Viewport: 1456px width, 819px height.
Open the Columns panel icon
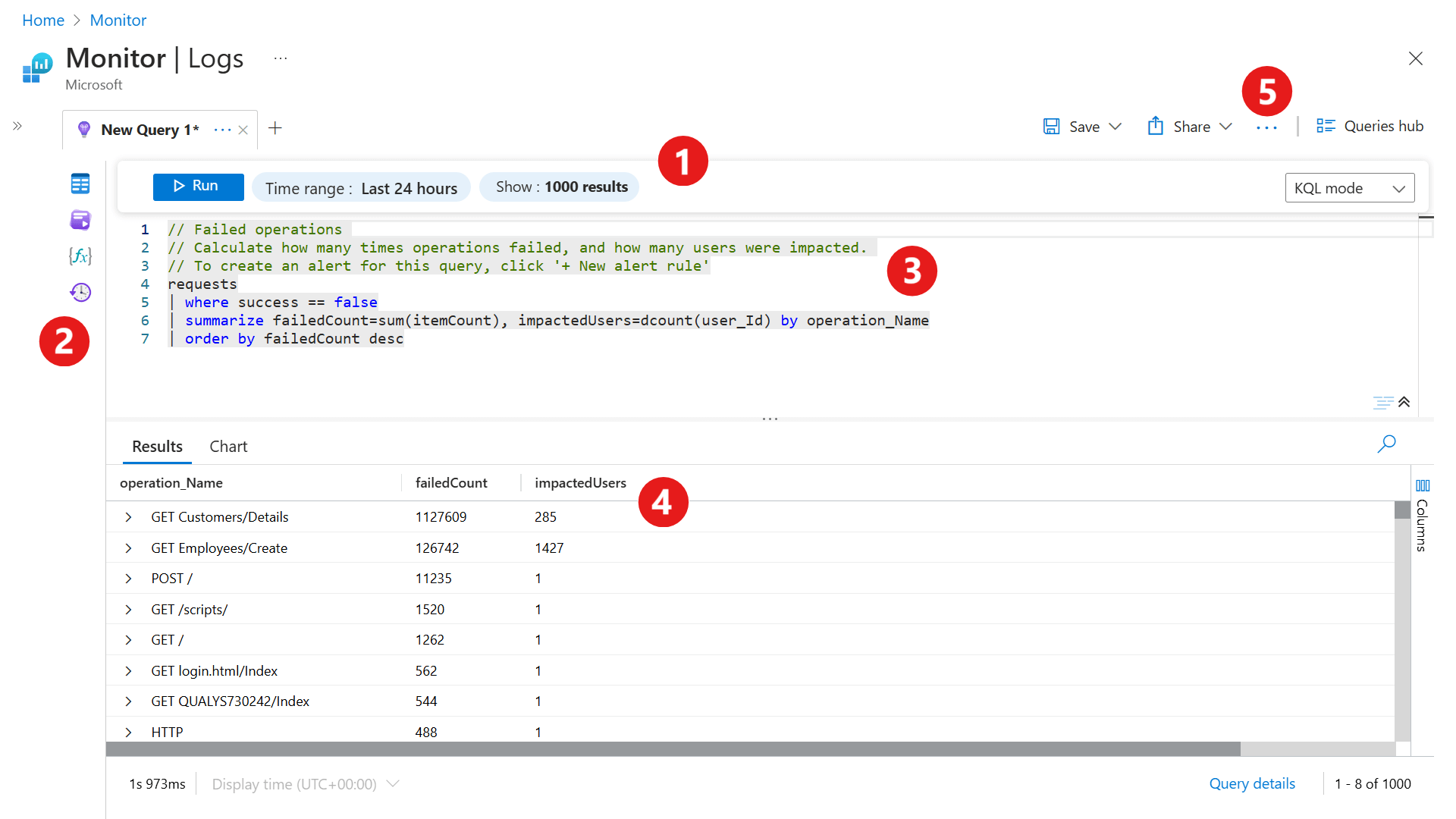1422,485
